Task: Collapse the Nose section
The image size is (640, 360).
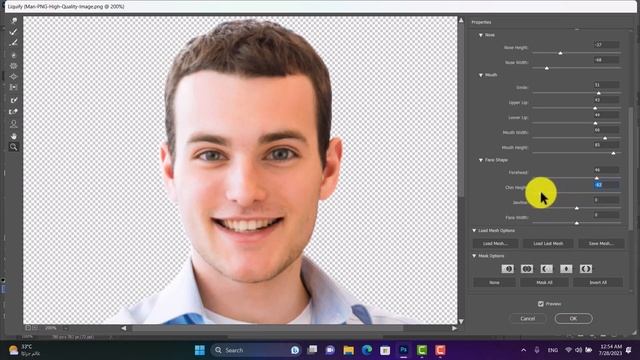Action: pos(481,35)
